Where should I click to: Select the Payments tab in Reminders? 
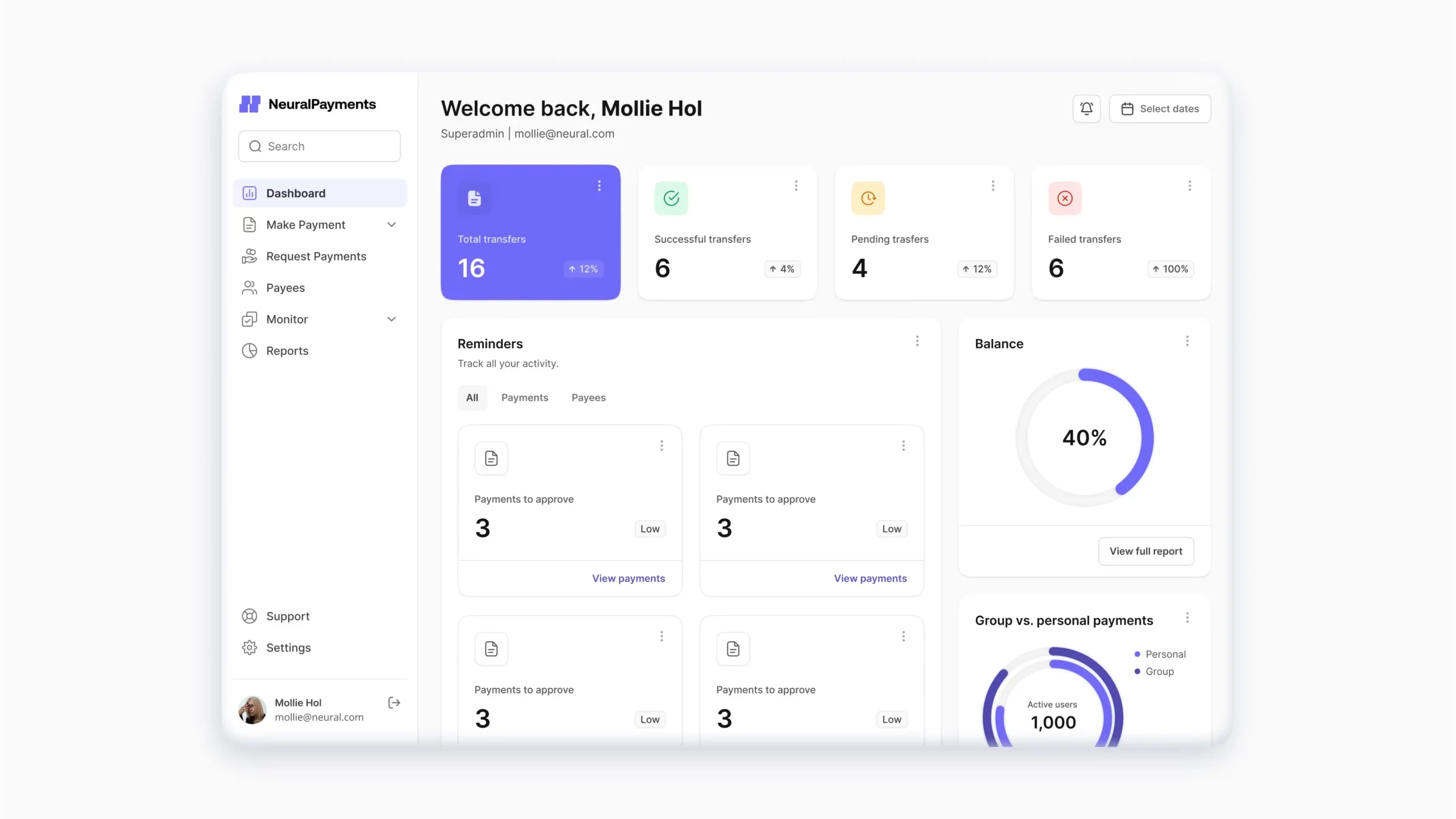pyautogui.click(x=524, y=397)
